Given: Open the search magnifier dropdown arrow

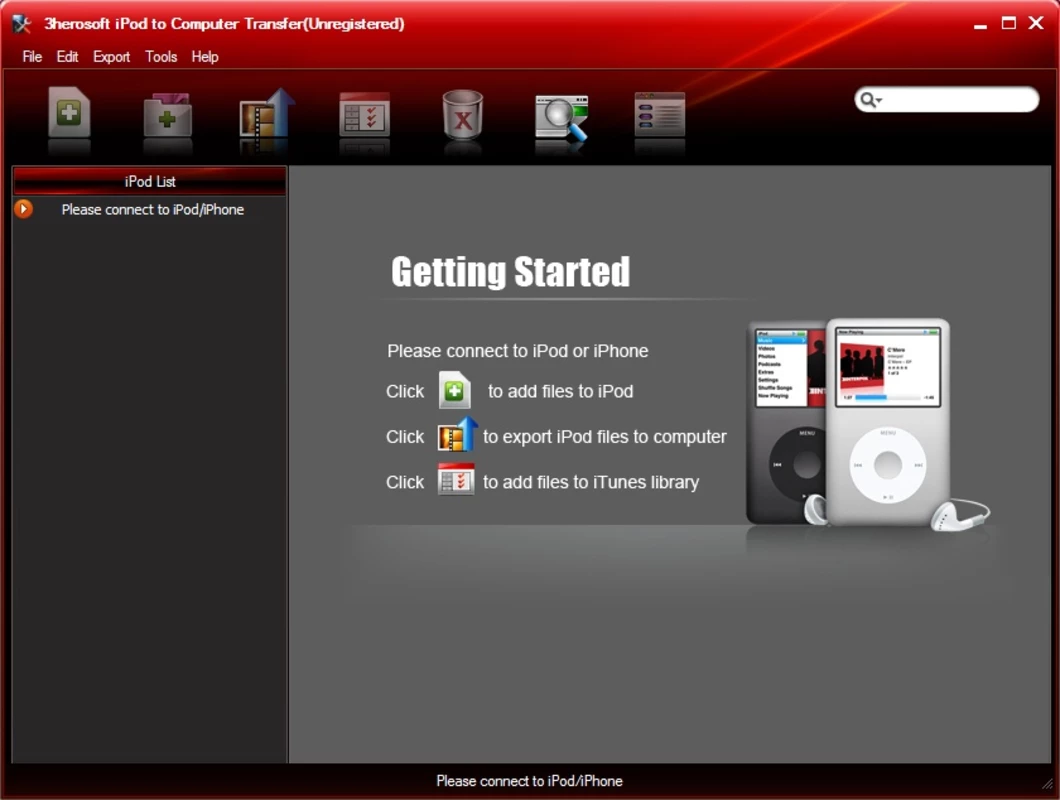Looking at the screenshot, I should [879, 101].
